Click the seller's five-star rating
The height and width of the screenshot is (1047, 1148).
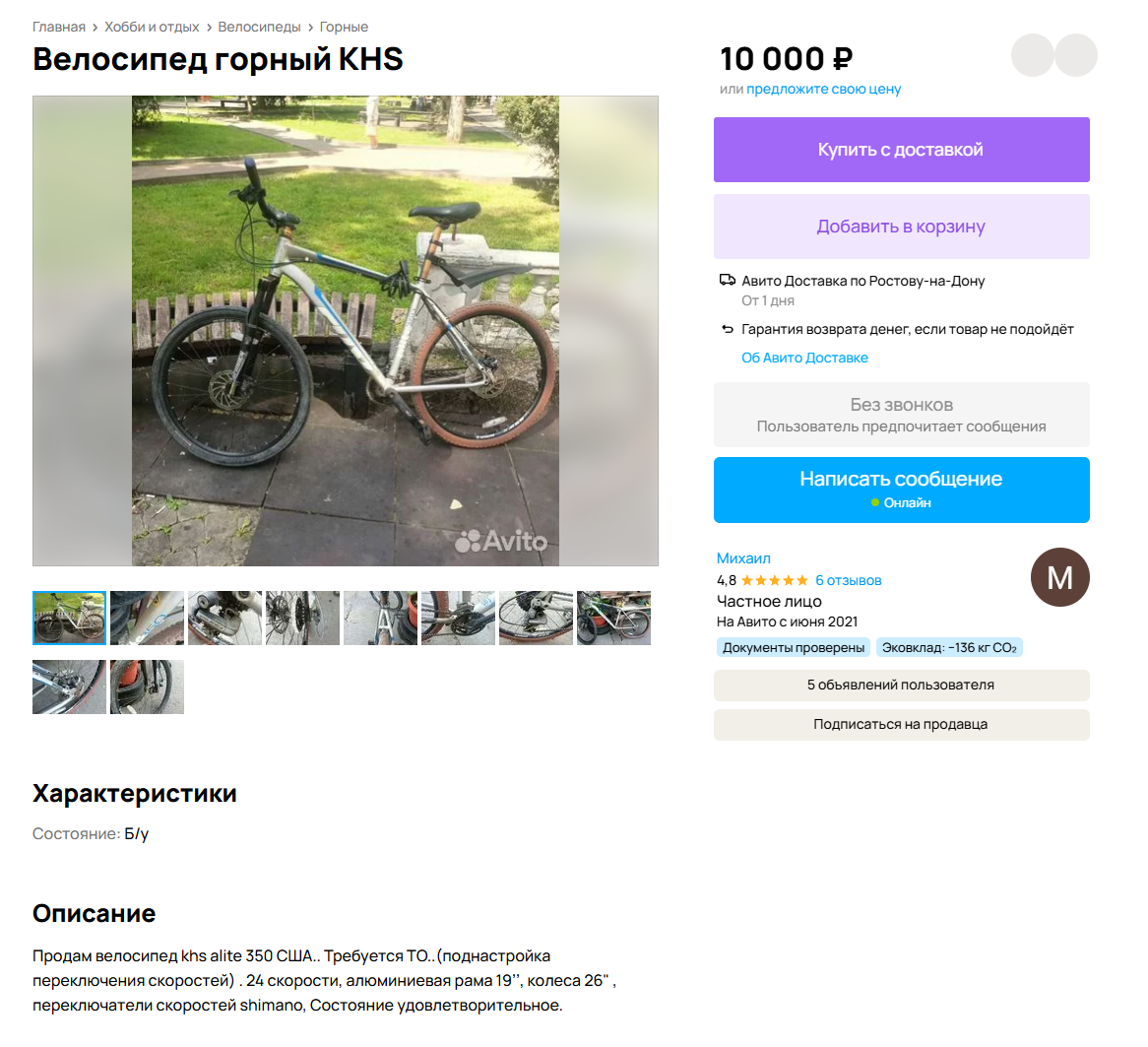click(775, 580)
